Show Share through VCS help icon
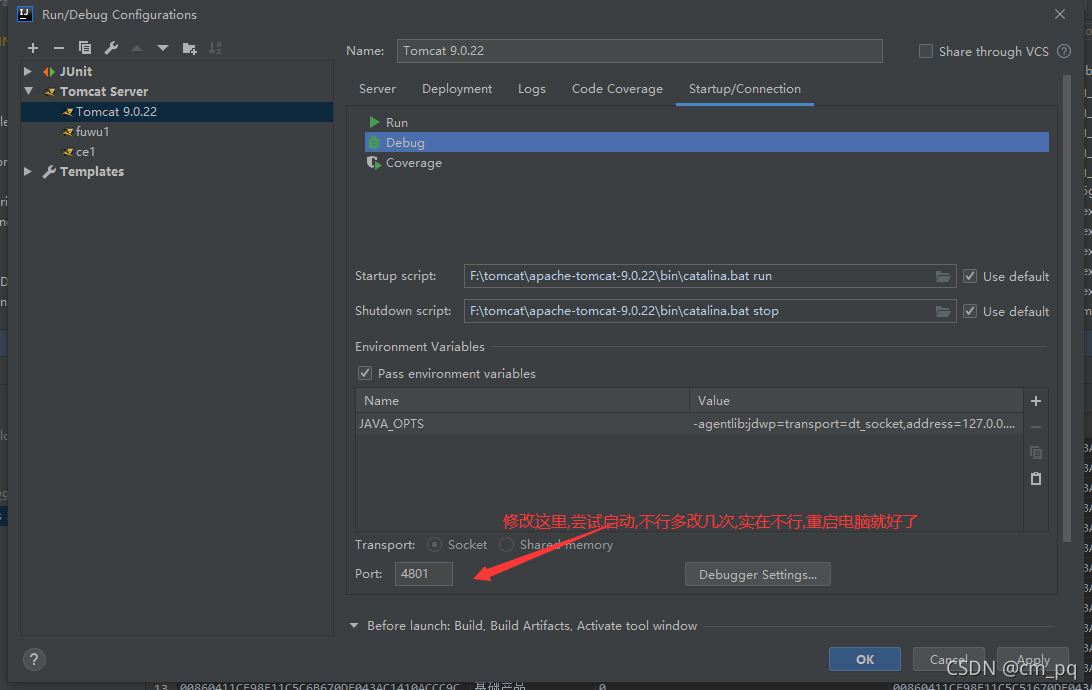This screenshot has height=690, width=1092. pos(1063,51)
